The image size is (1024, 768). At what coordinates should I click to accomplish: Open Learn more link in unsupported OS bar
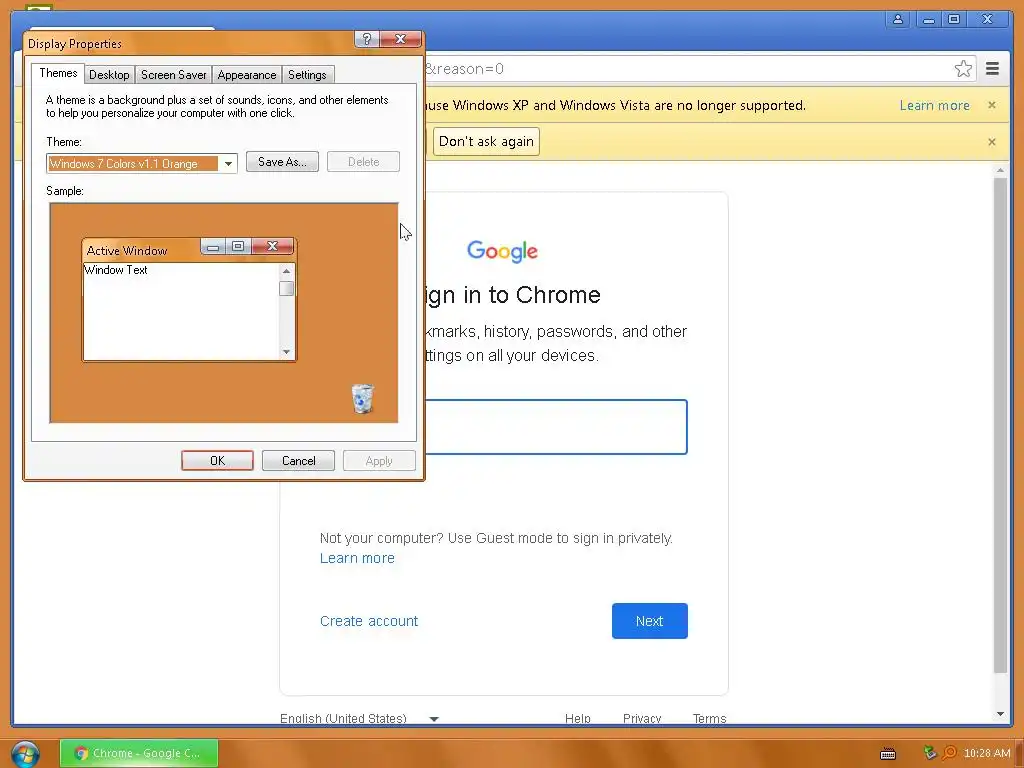click(935, 106)
